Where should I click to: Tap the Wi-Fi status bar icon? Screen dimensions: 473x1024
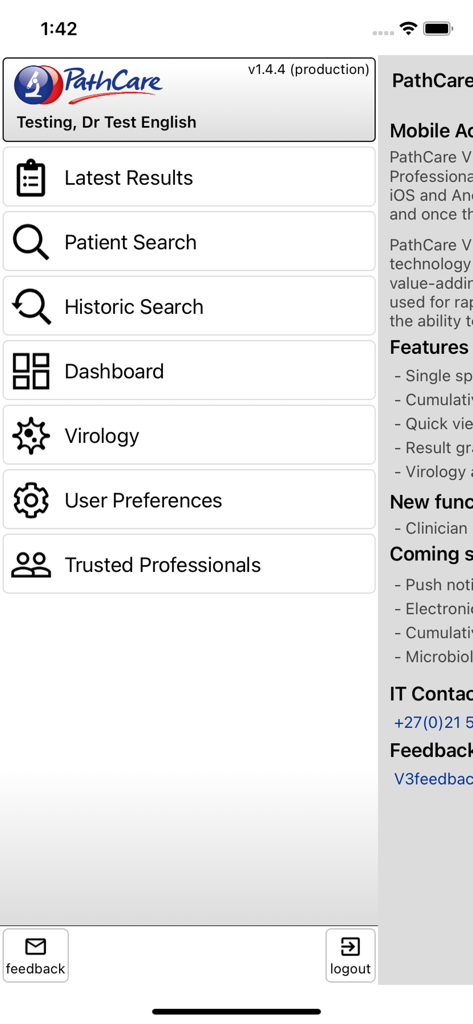(409, 29)
